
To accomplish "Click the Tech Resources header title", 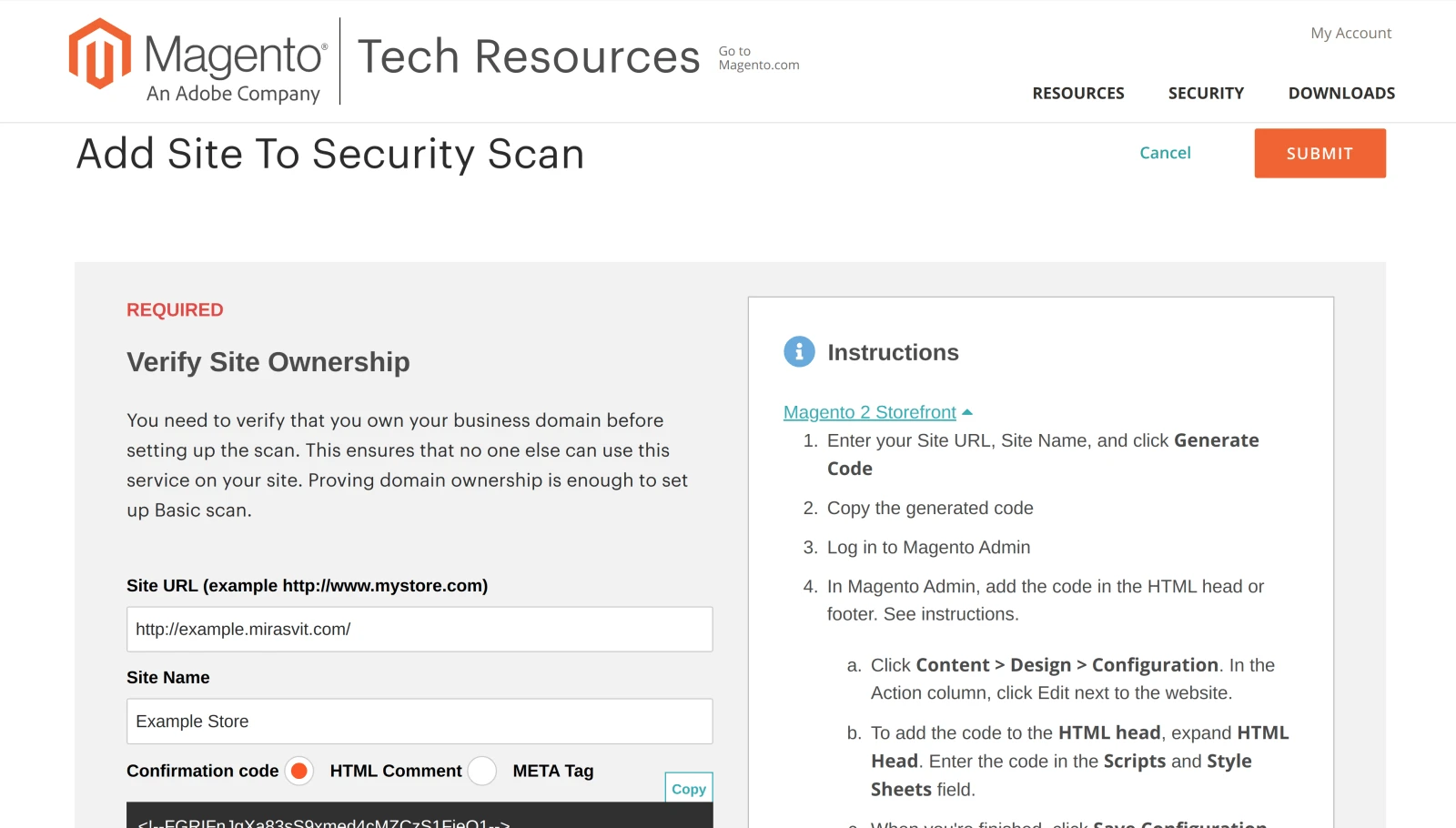I will pyautogui.click(x=529, y=56).
